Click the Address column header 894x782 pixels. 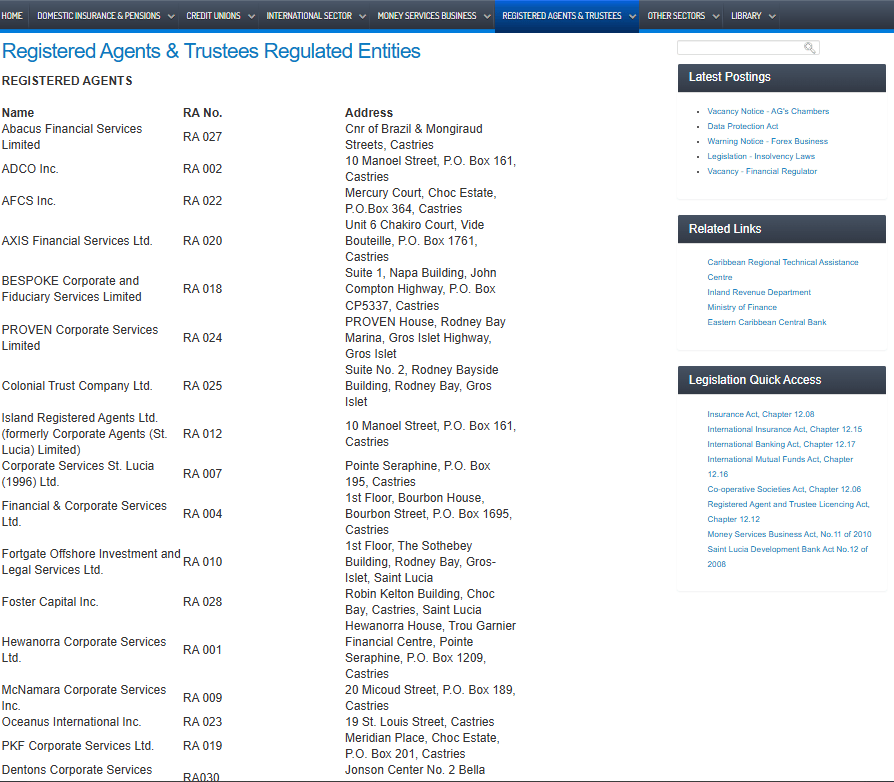(x=369, y=113)
